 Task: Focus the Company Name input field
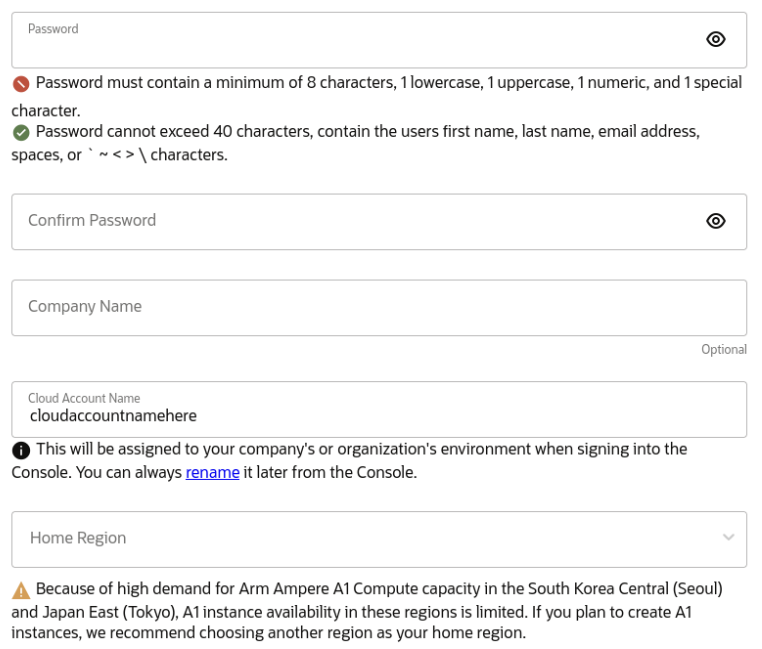[x=379, y=308]
